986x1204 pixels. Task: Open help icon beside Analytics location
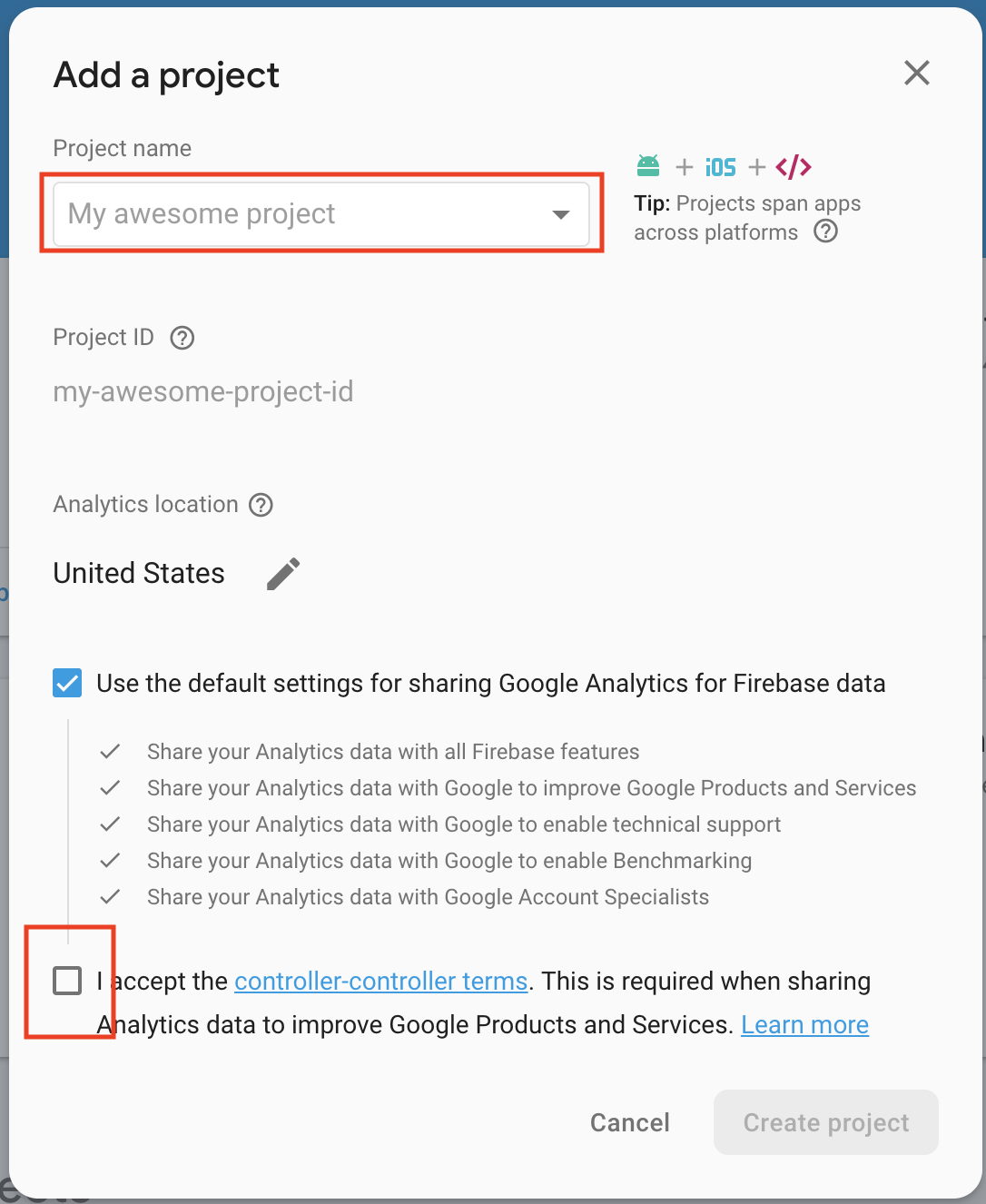point(261,505)
